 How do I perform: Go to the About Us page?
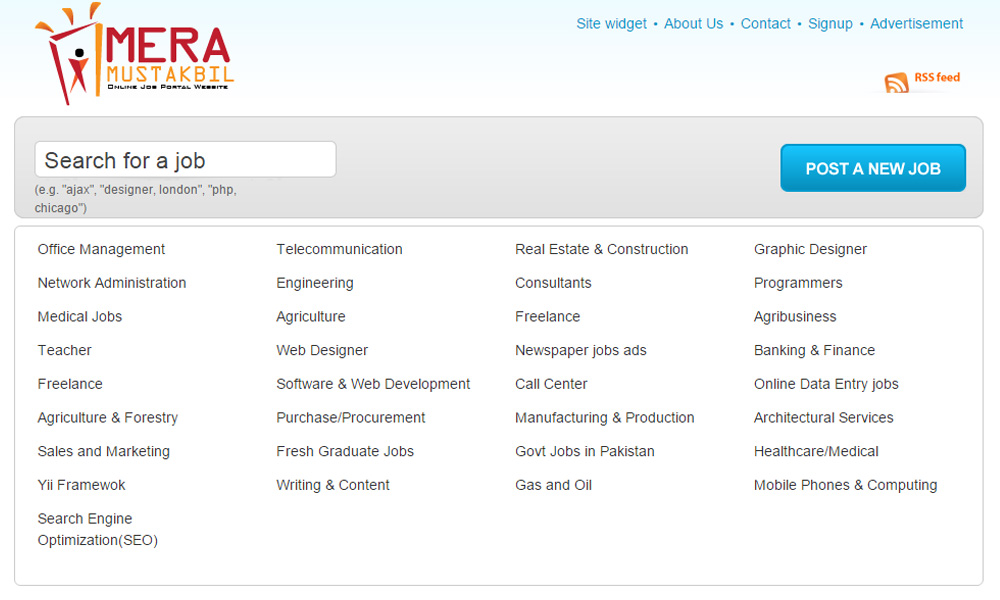click(693, 24)
